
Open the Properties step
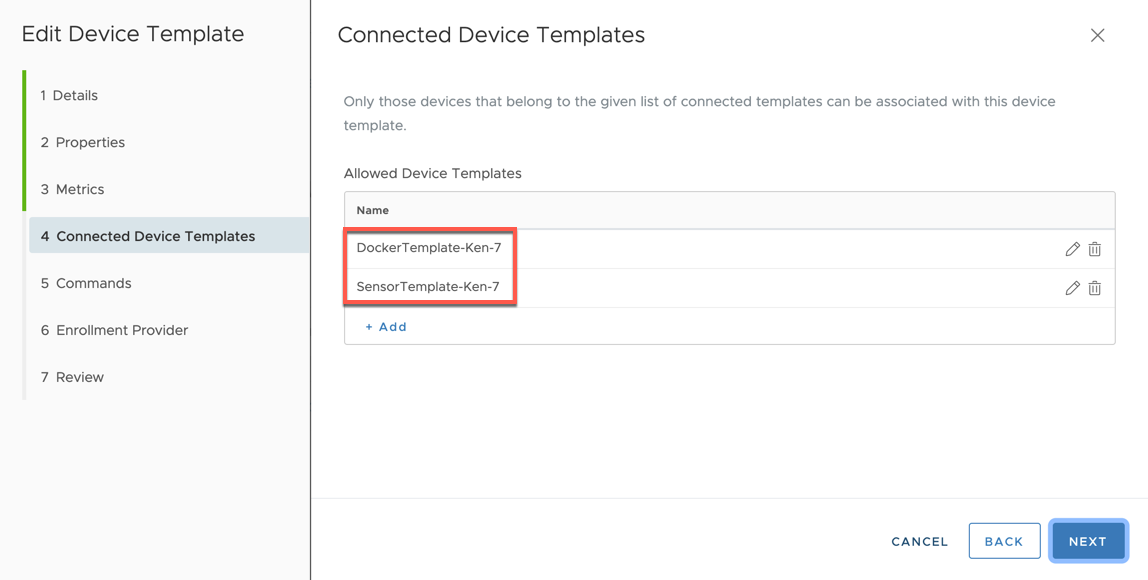coord(83,143)
